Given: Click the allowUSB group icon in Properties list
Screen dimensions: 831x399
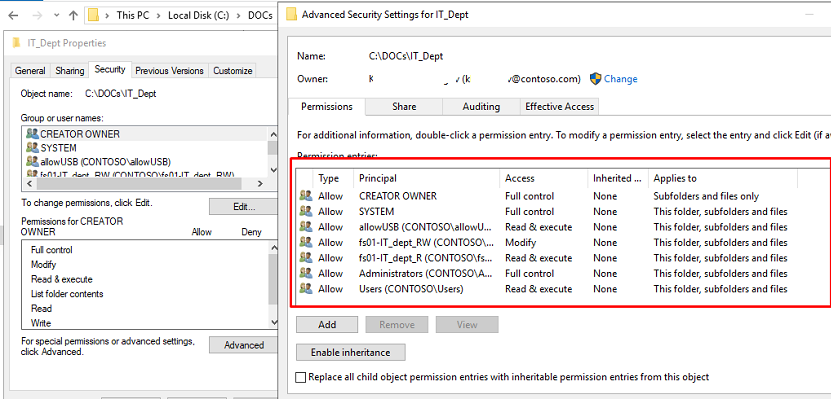Looking at the screenshot, I should [32, 162].
